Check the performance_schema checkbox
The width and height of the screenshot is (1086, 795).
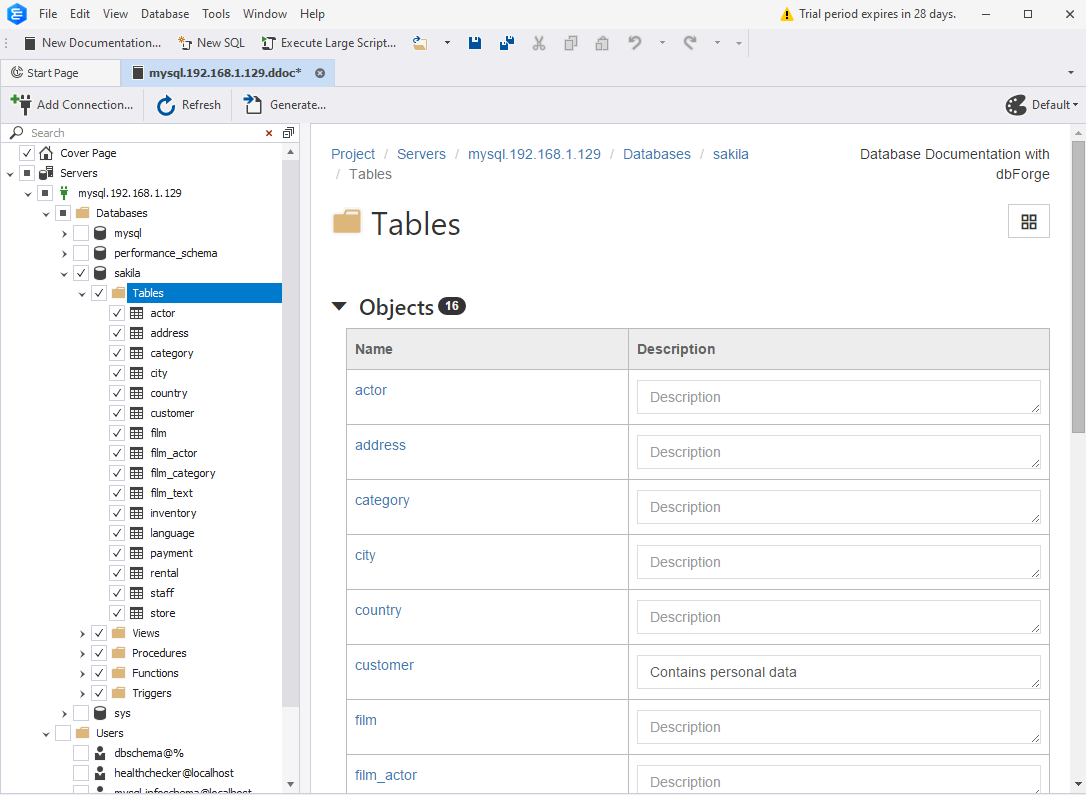pyautogui.click(x=81, y=253)
